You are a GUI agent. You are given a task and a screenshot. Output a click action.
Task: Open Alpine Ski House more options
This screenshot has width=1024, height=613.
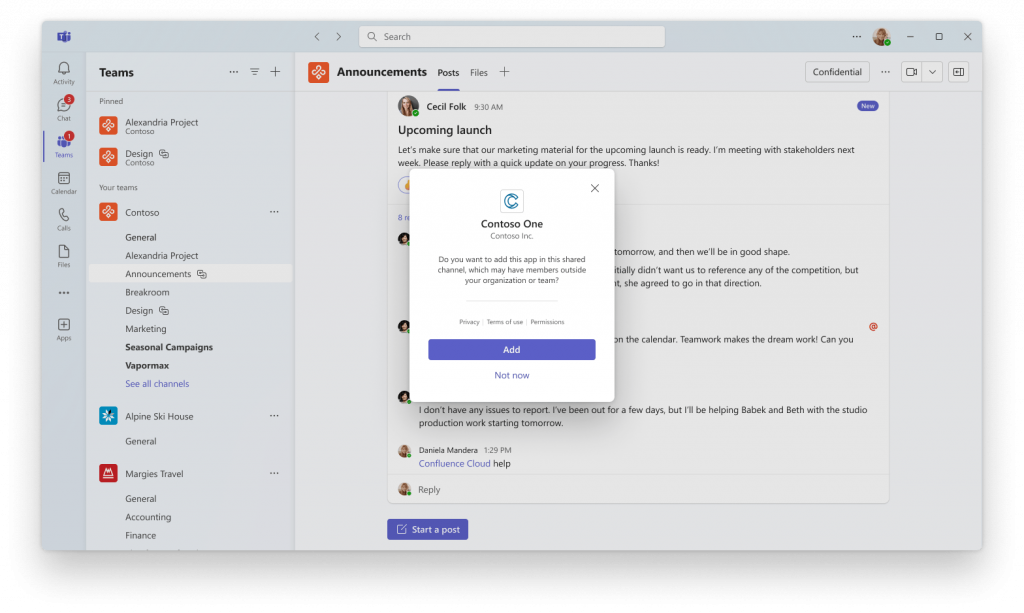274,415
